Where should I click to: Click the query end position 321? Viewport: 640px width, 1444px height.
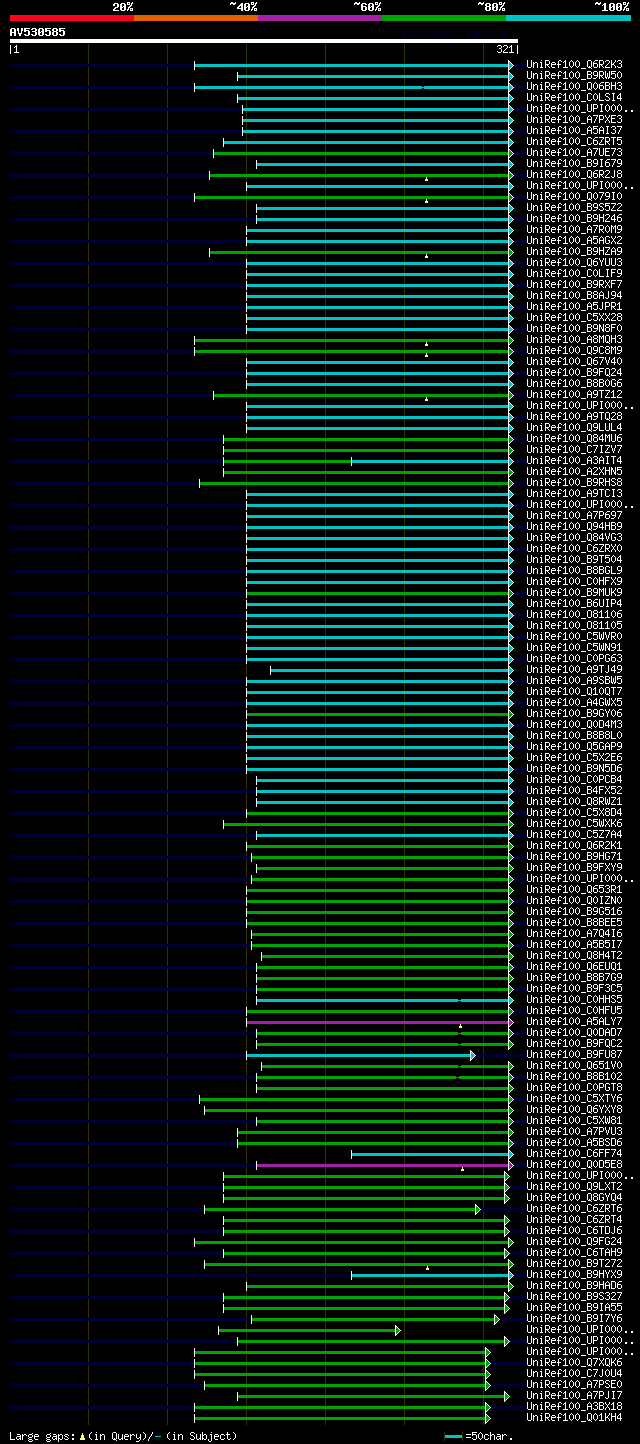click(505, 49)
